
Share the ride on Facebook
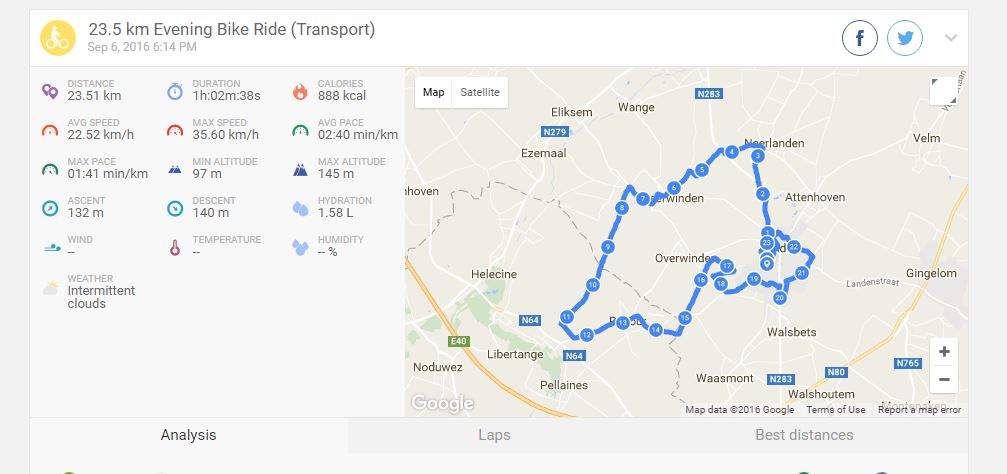[860, 39]
